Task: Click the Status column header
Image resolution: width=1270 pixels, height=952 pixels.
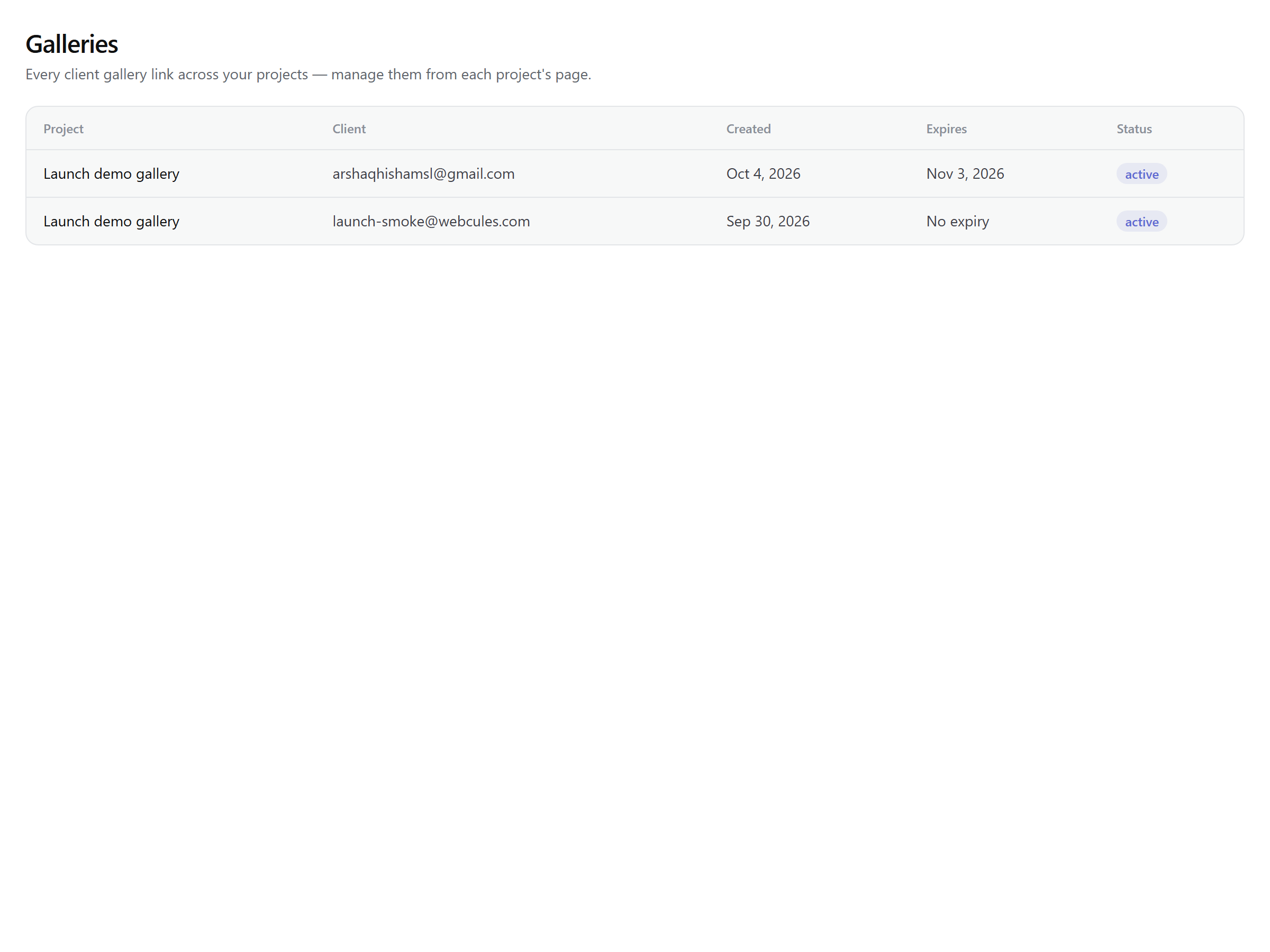Action: [x=1134, y=129]
